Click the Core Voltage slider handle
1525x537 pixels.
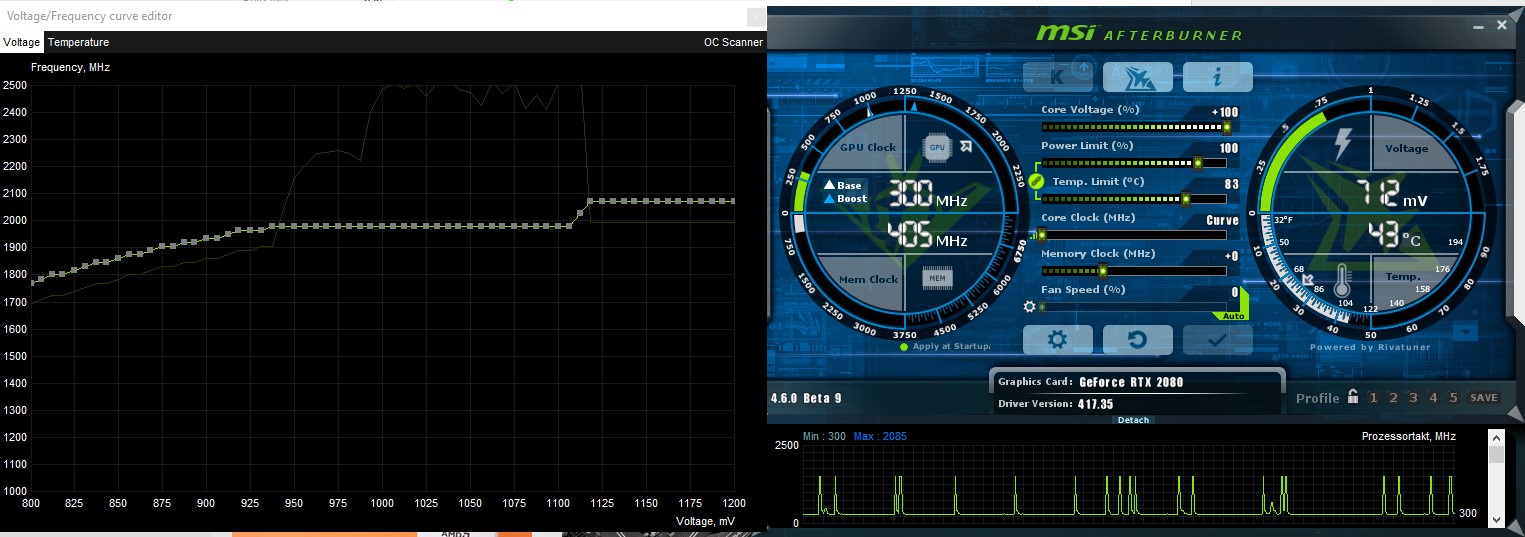(x=1227, y=127)
